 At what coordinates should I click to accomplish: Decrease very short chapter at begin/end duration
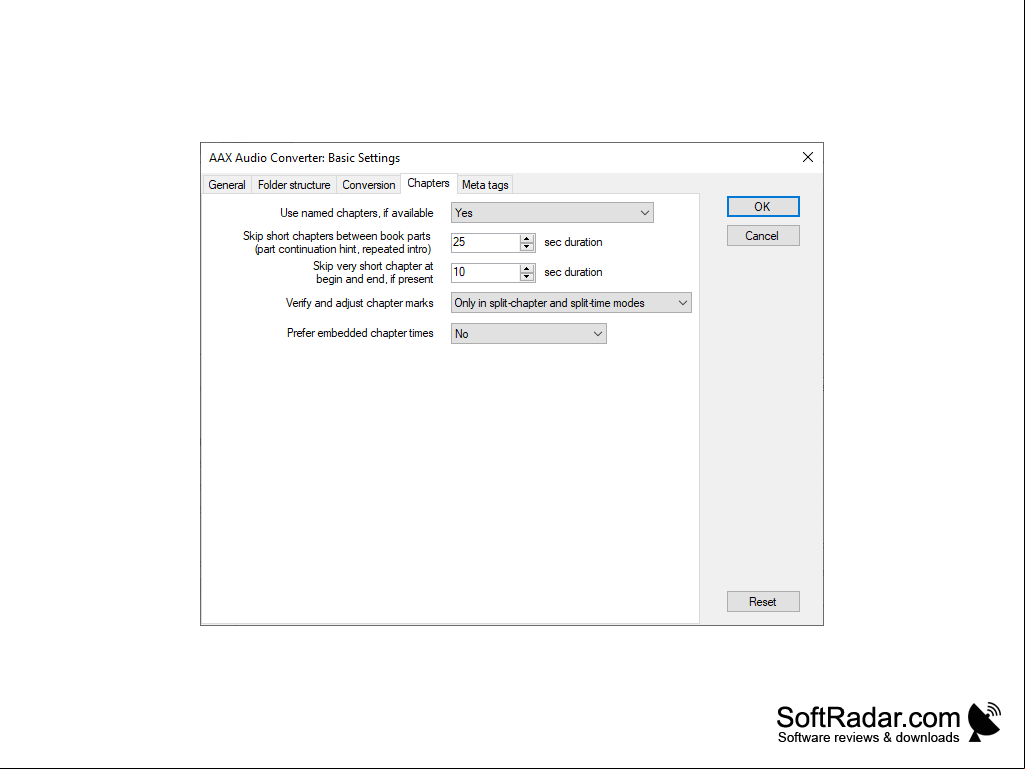click(x=527, y=277)
